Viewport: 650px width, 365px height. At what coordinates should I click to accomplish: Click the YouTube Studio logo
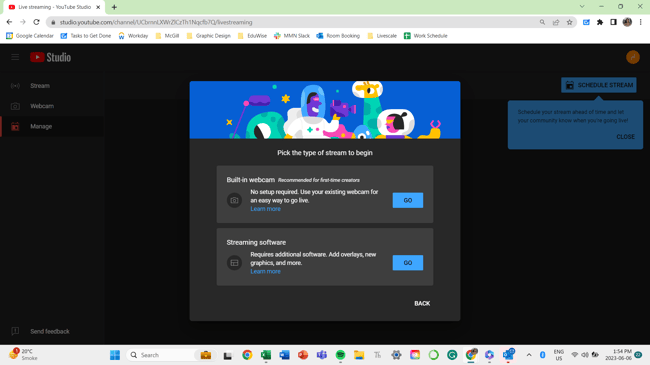click(51, 57)
